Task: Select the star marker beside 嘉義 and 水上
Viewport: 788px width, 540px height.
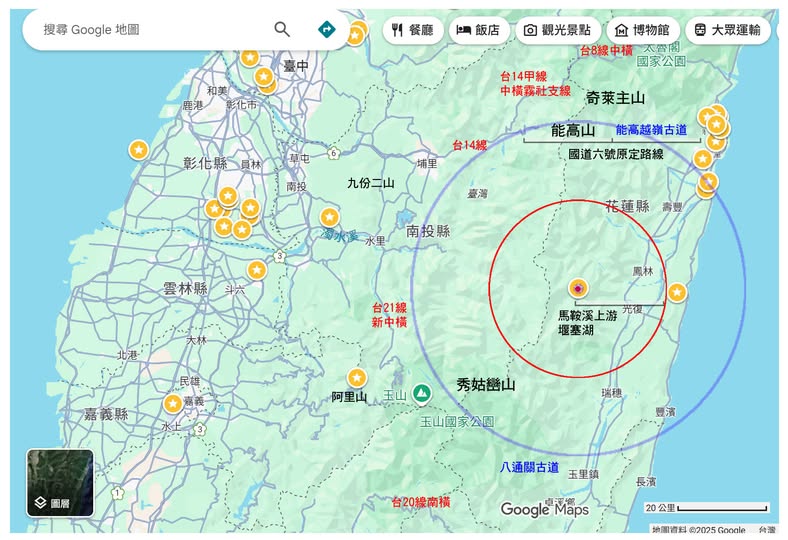Action: pos(173,404)
